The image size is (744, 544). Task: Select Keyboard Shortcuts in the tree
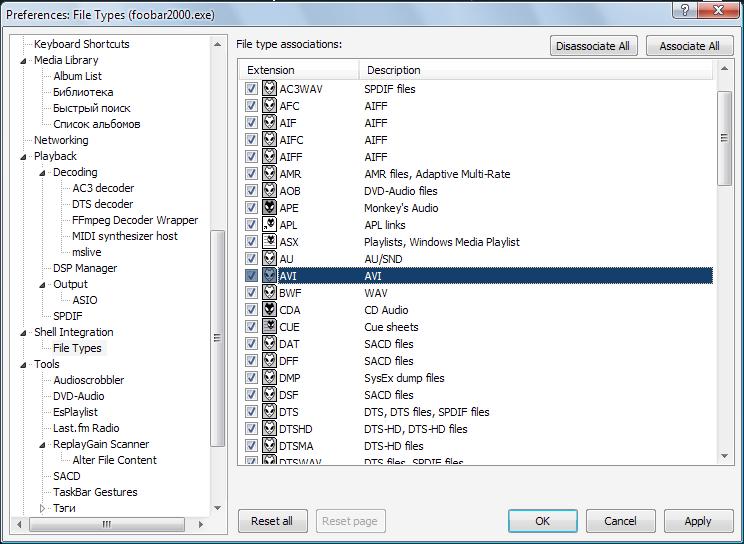pyautogui.click(x=81, y=44)
